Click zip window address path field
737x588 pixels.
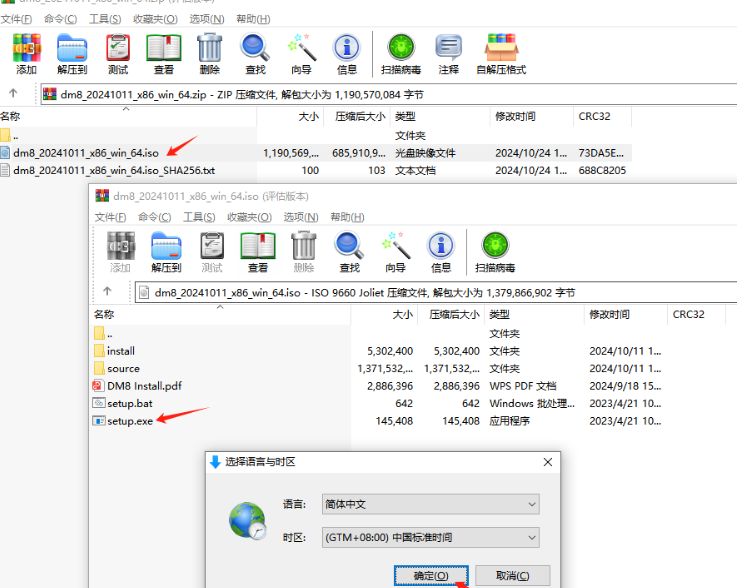389,94
